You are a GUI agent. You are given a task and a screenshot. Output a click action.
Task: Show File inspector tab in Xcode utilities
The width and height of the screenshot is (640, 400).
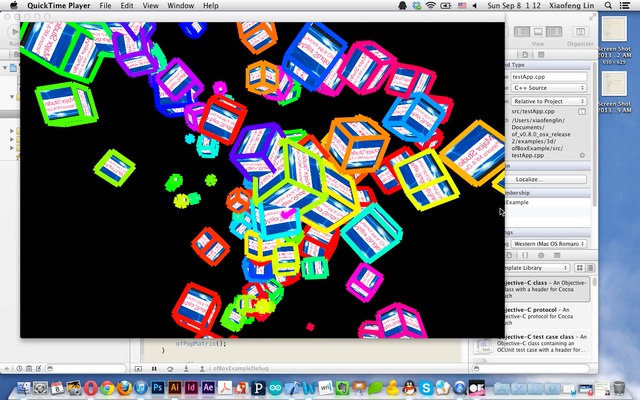click(525, 55)
